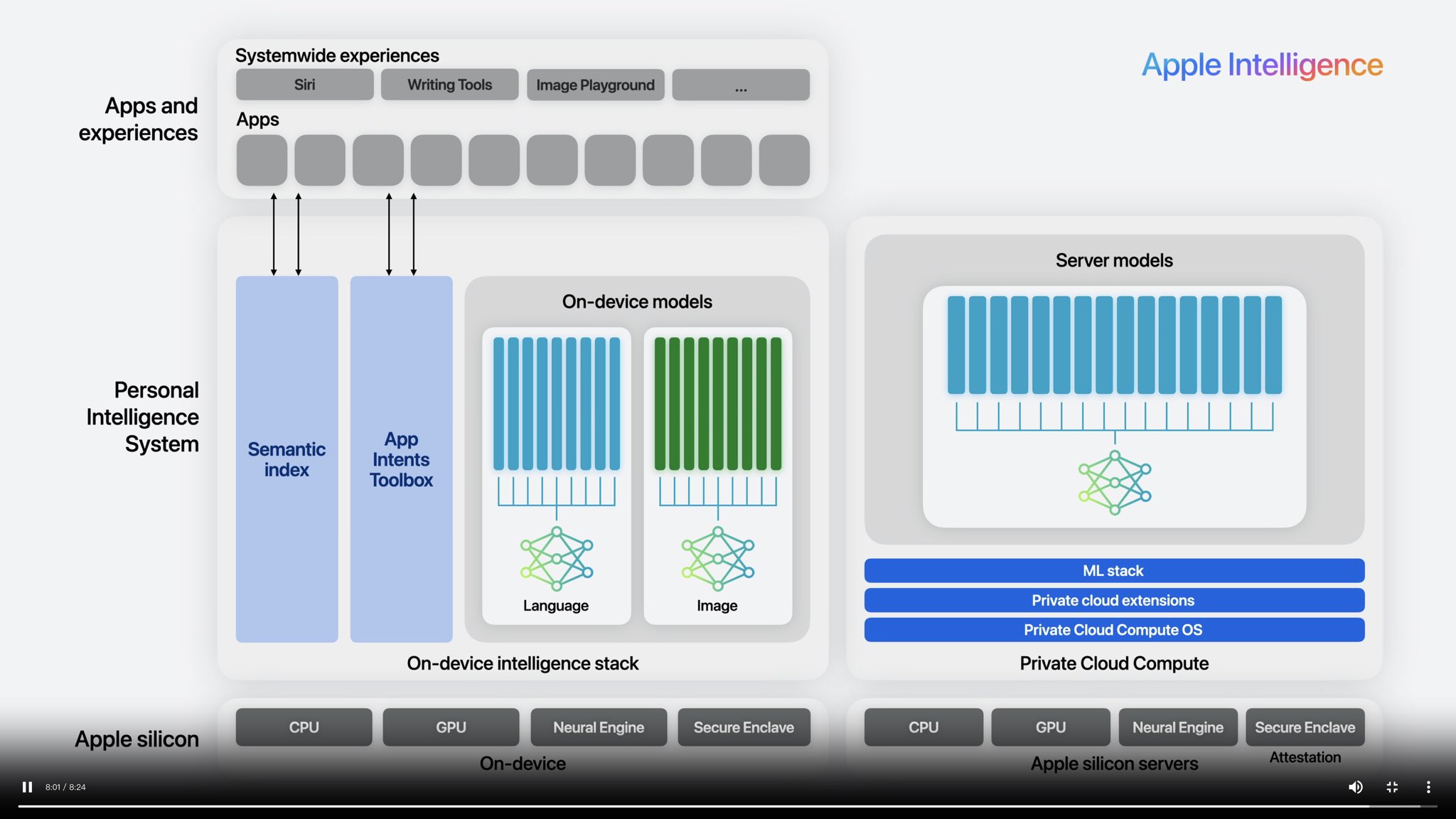Image resolution: width=1456 pixels, height=819 pixels.
Task: Pause the video playback
Action: (27, 787)
